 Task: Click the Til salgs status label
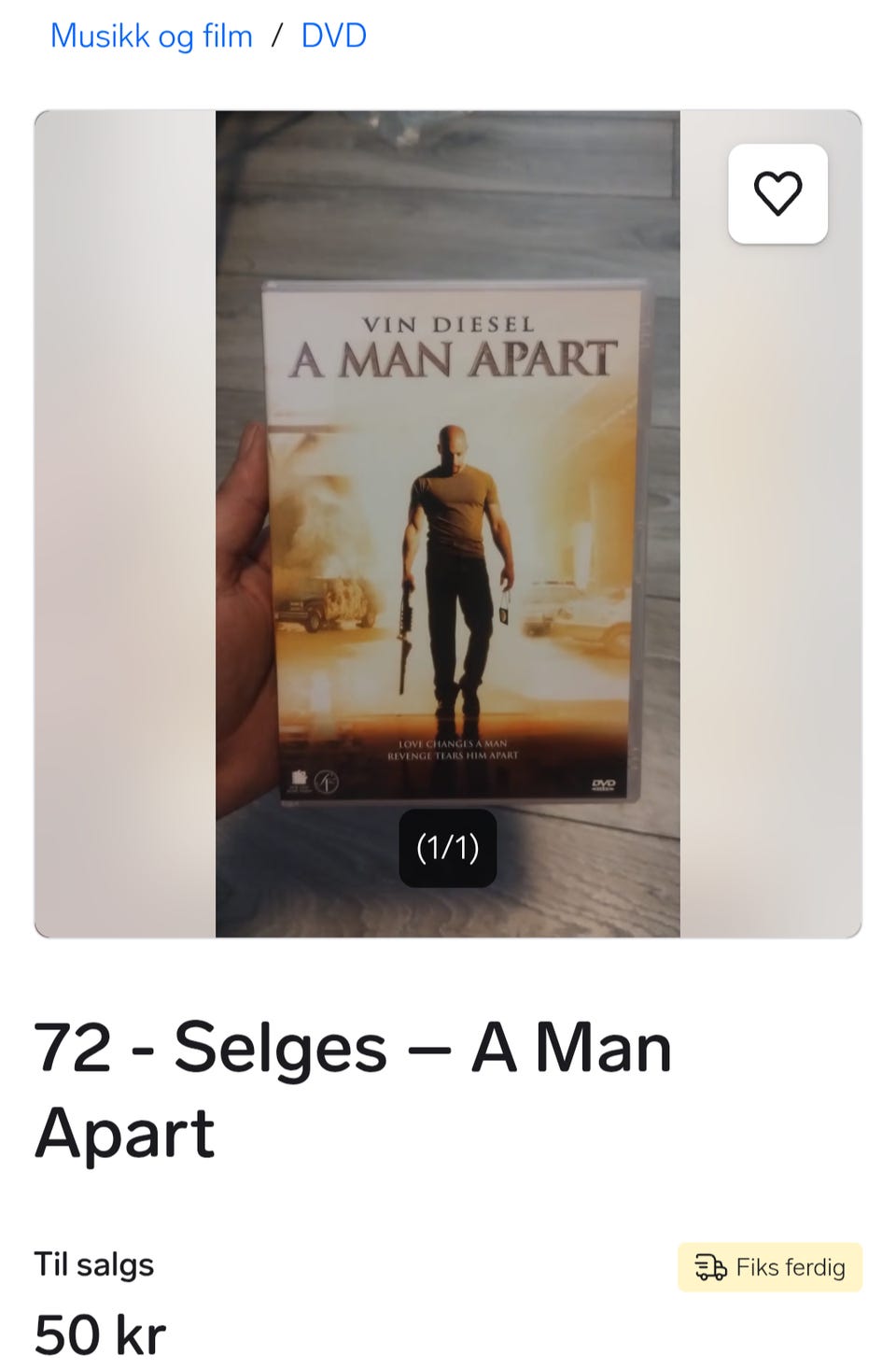[94, 1264]
